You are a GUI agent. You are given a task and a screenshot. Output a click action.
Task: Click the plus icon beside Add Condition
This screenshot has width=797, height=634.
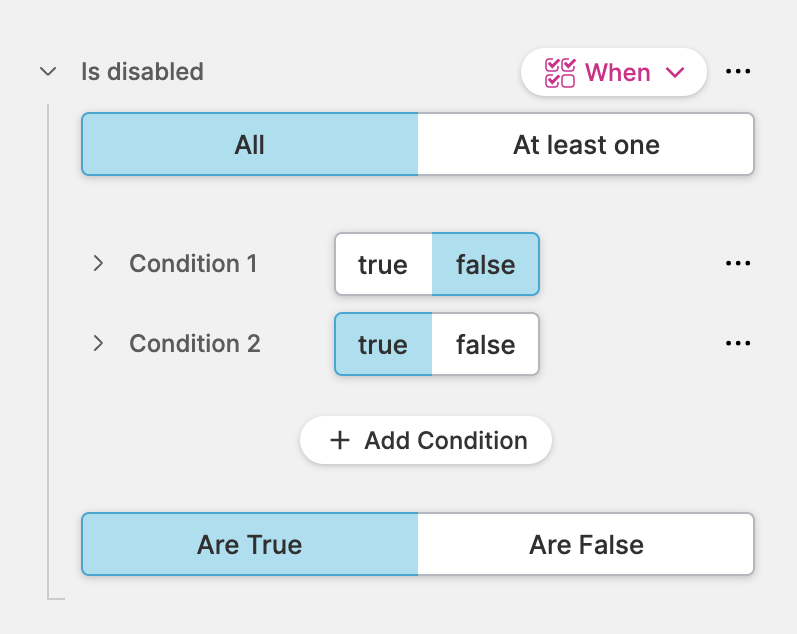(340, 441)
